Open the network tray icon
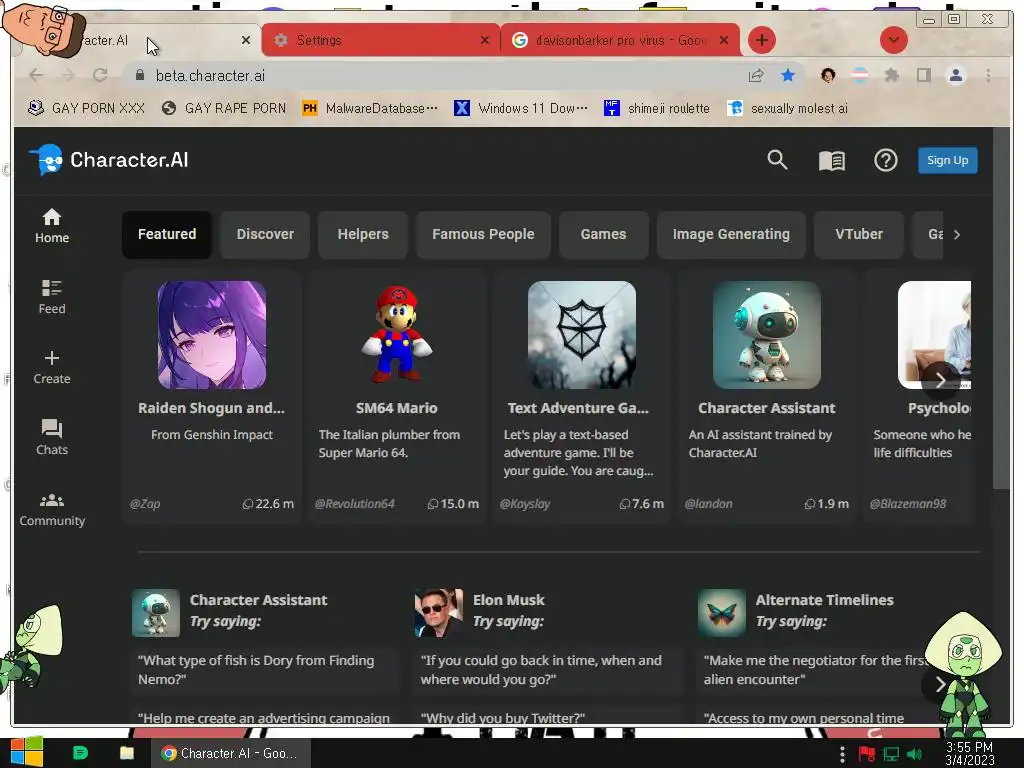1024x768 pixels. (891, 754)
